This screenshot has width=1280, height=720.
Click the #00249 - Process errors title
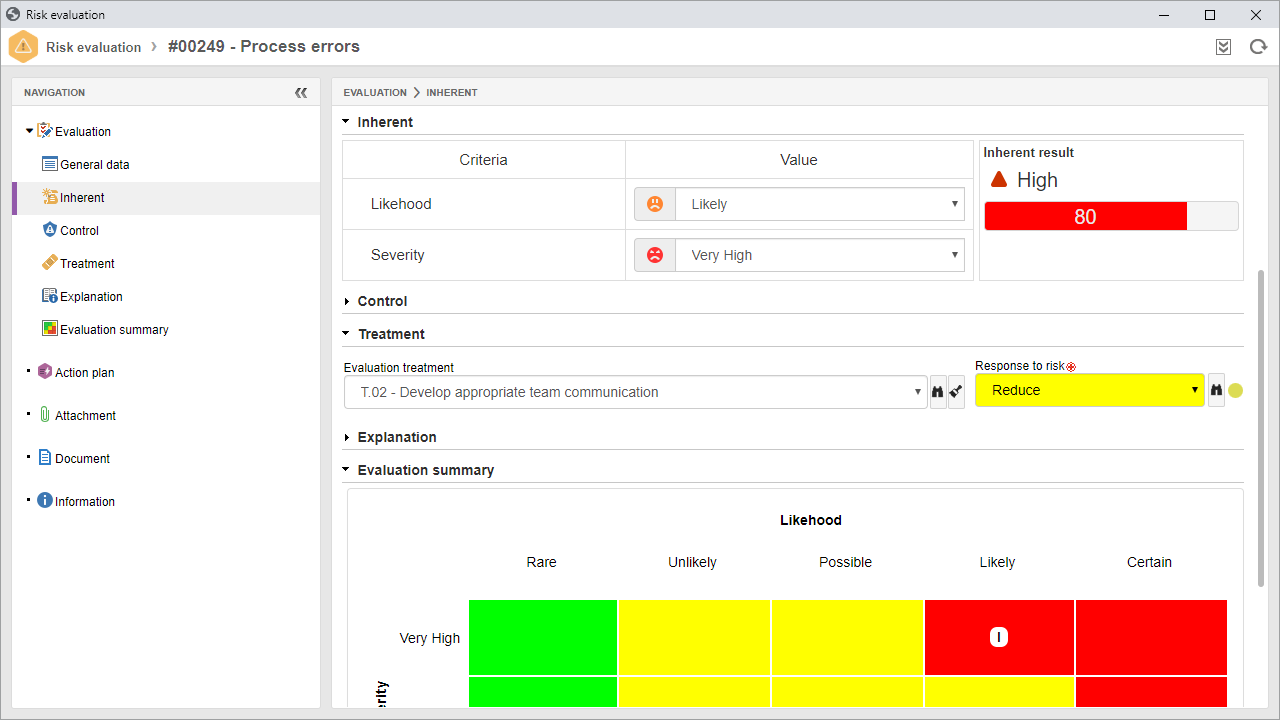tap(264, 47)
